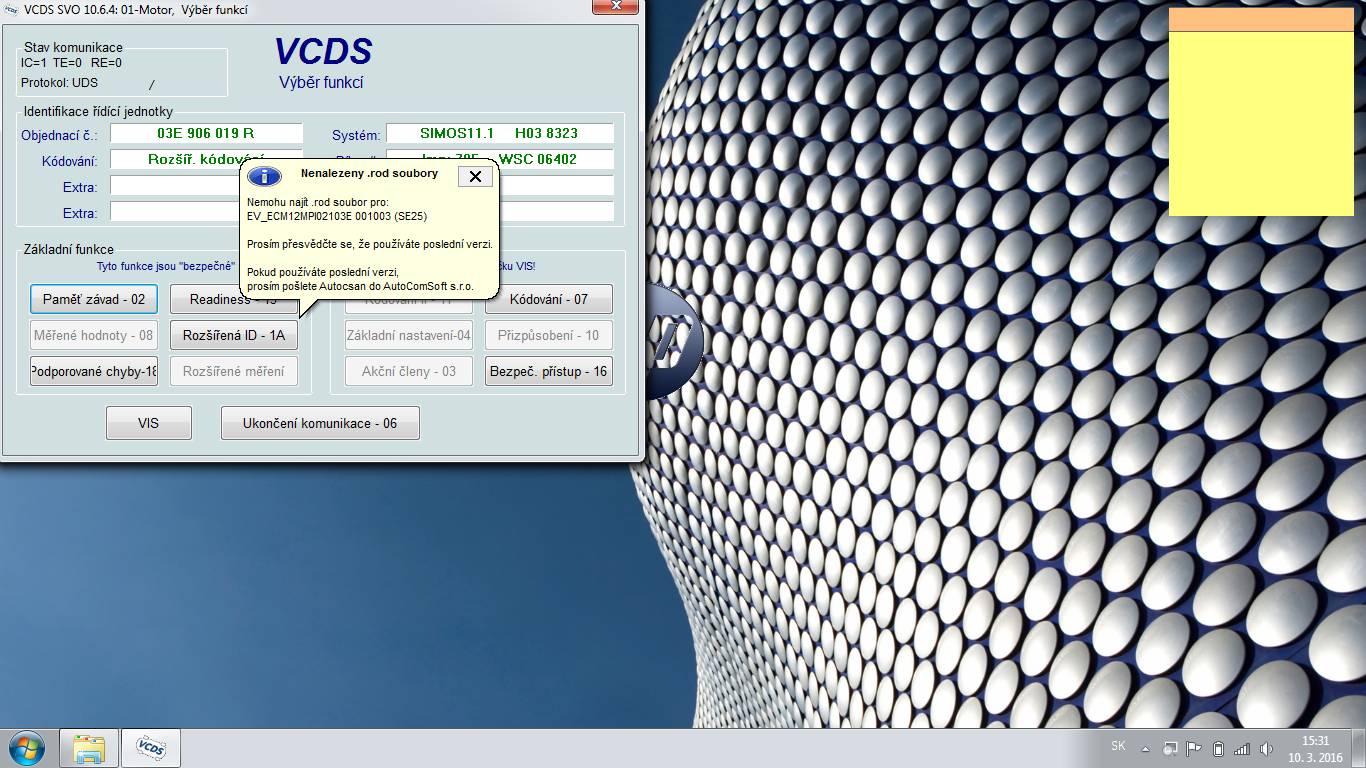Open Paměť závad - 02
The image size is (1366, 768).
(x=94, y=299)
